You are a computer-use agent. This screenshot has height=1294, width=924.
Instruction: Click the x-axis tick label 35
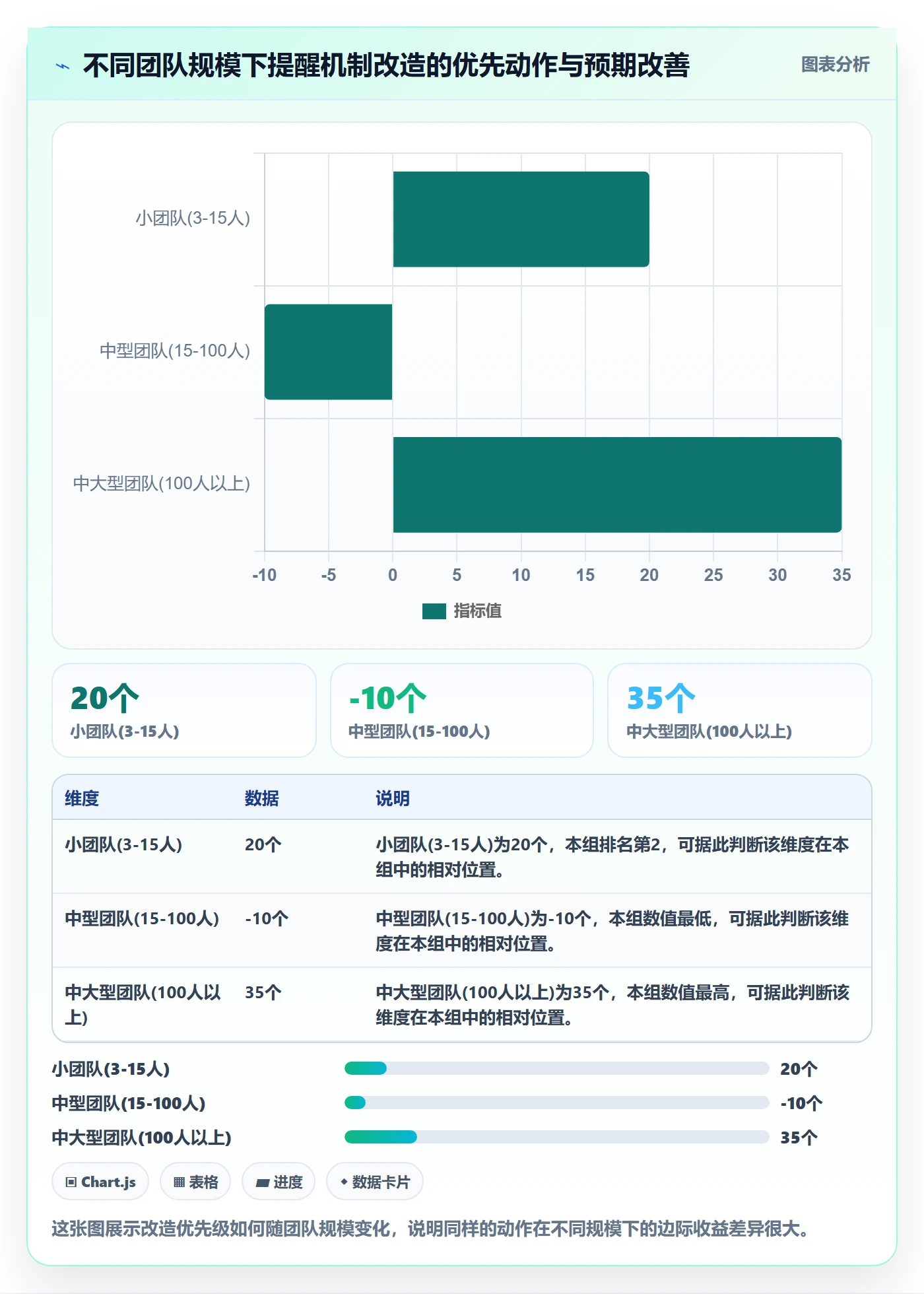841,575
